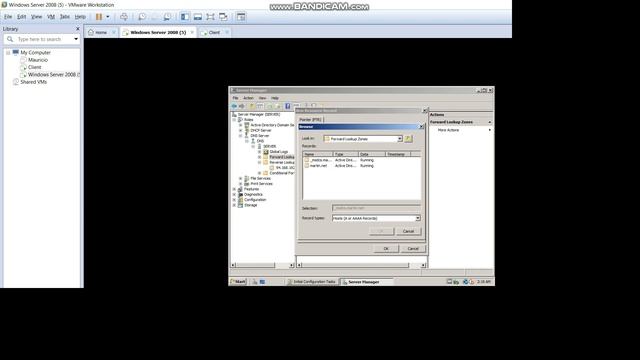This screenshot has width=640, height=360.
Task: Click More Actions in Actions pane
Action: 448,130
